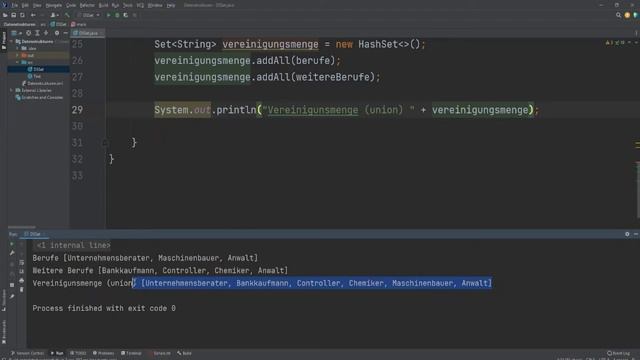Expand the out folder node
The image size is (640, 360).
[x=18, y=55]
